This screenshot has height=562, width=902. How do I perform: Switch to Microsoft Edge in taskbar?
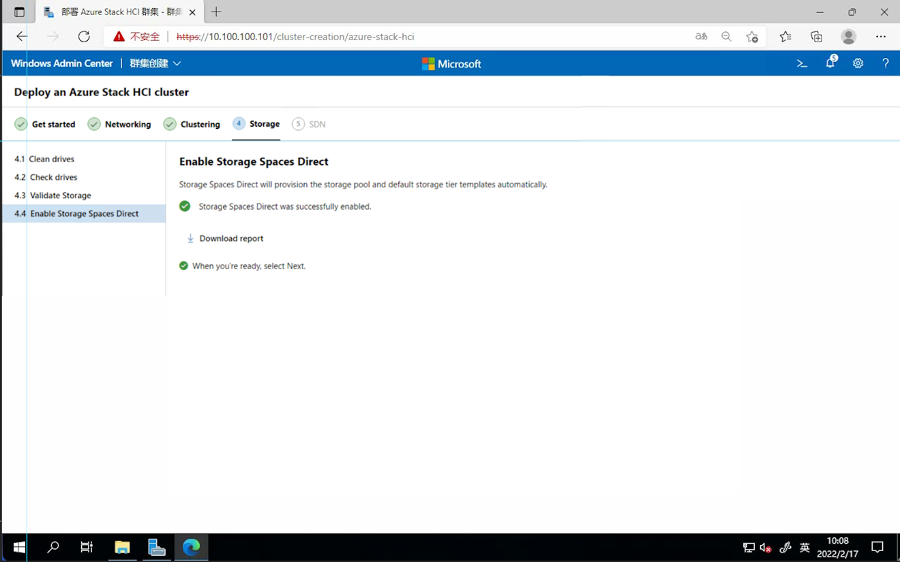pyautogui.click(x=191, y=547)
